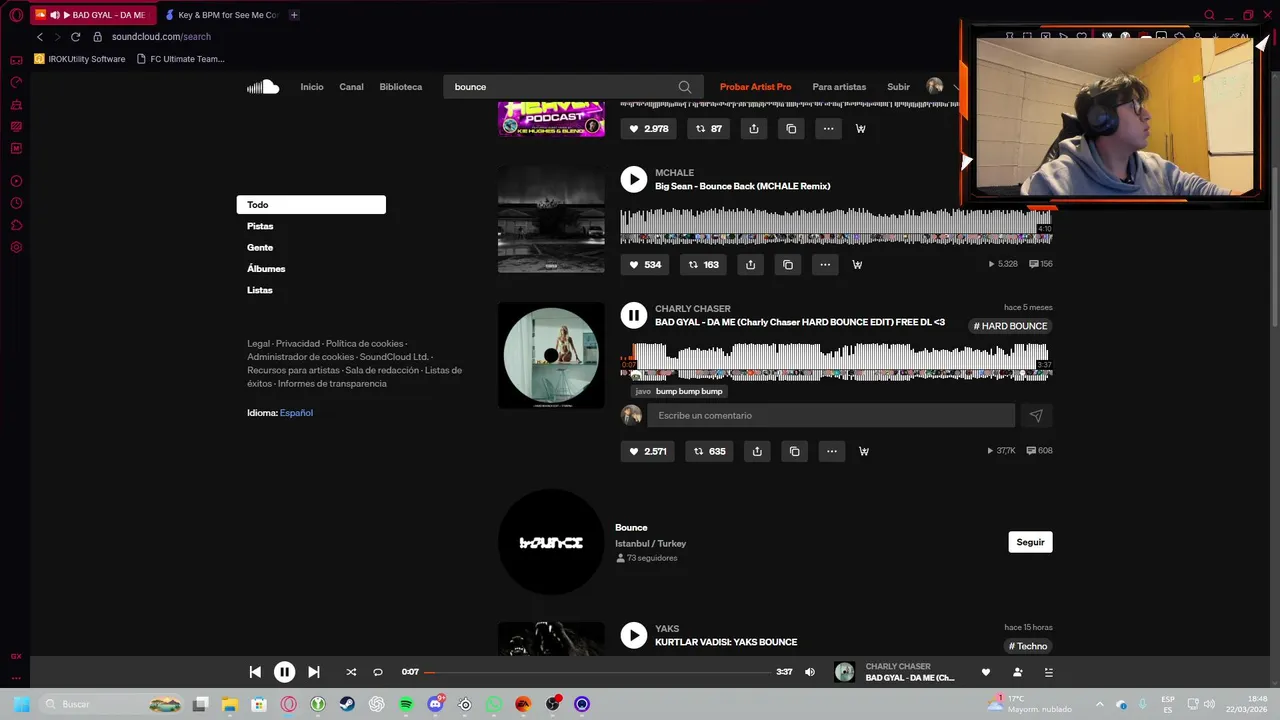This screenshot has height=720, width=1280.
Task: Repost the podcast track with 87 reposts
Action: click(x=709, y=129)
